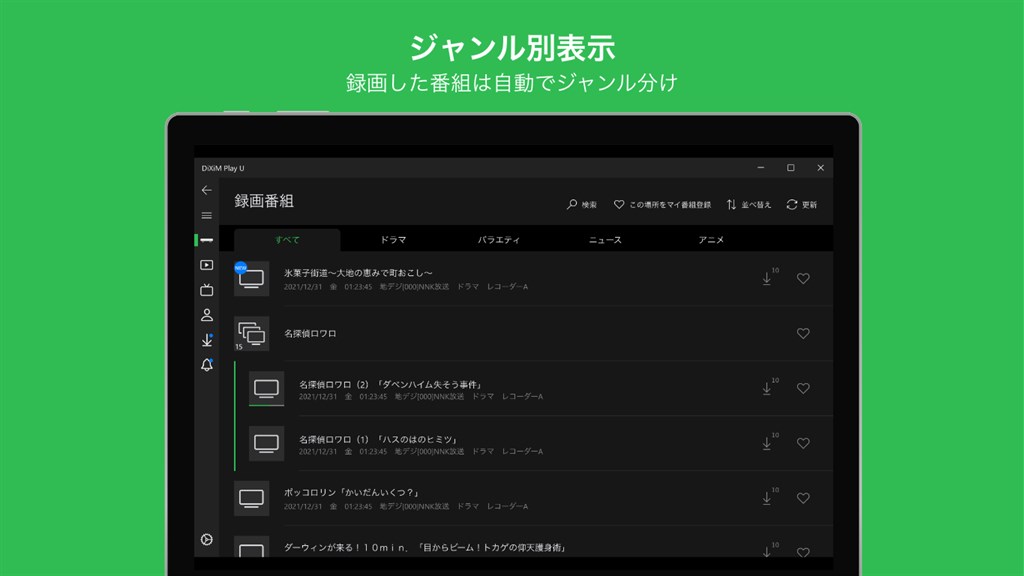1024x576 pixels.
Task: Favorite 名探偵ロワロ (1) episode
Action: (803, 443)
